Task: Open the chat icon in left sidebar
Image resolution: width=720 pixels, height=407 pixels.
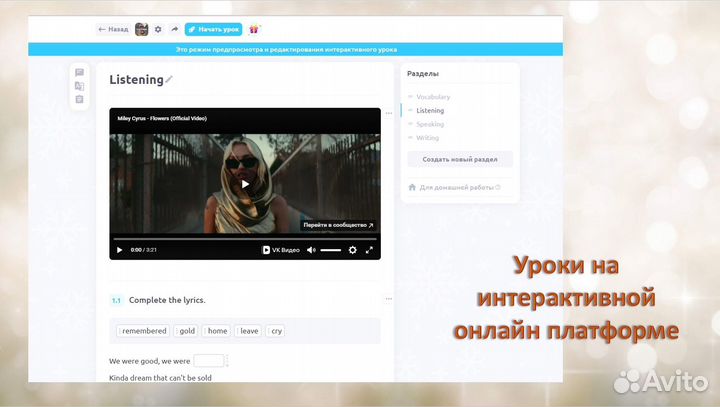Action: tap(79, 72)
